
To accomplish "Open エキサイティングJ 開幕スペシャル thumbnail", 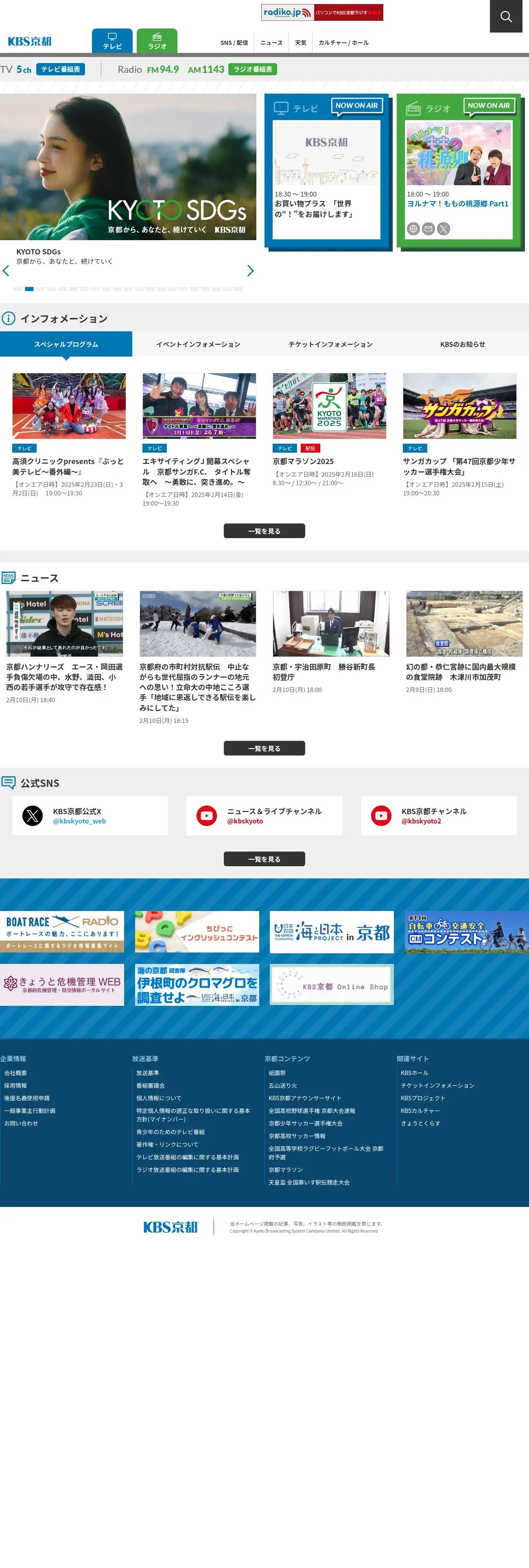I will [x=199, y=406].
